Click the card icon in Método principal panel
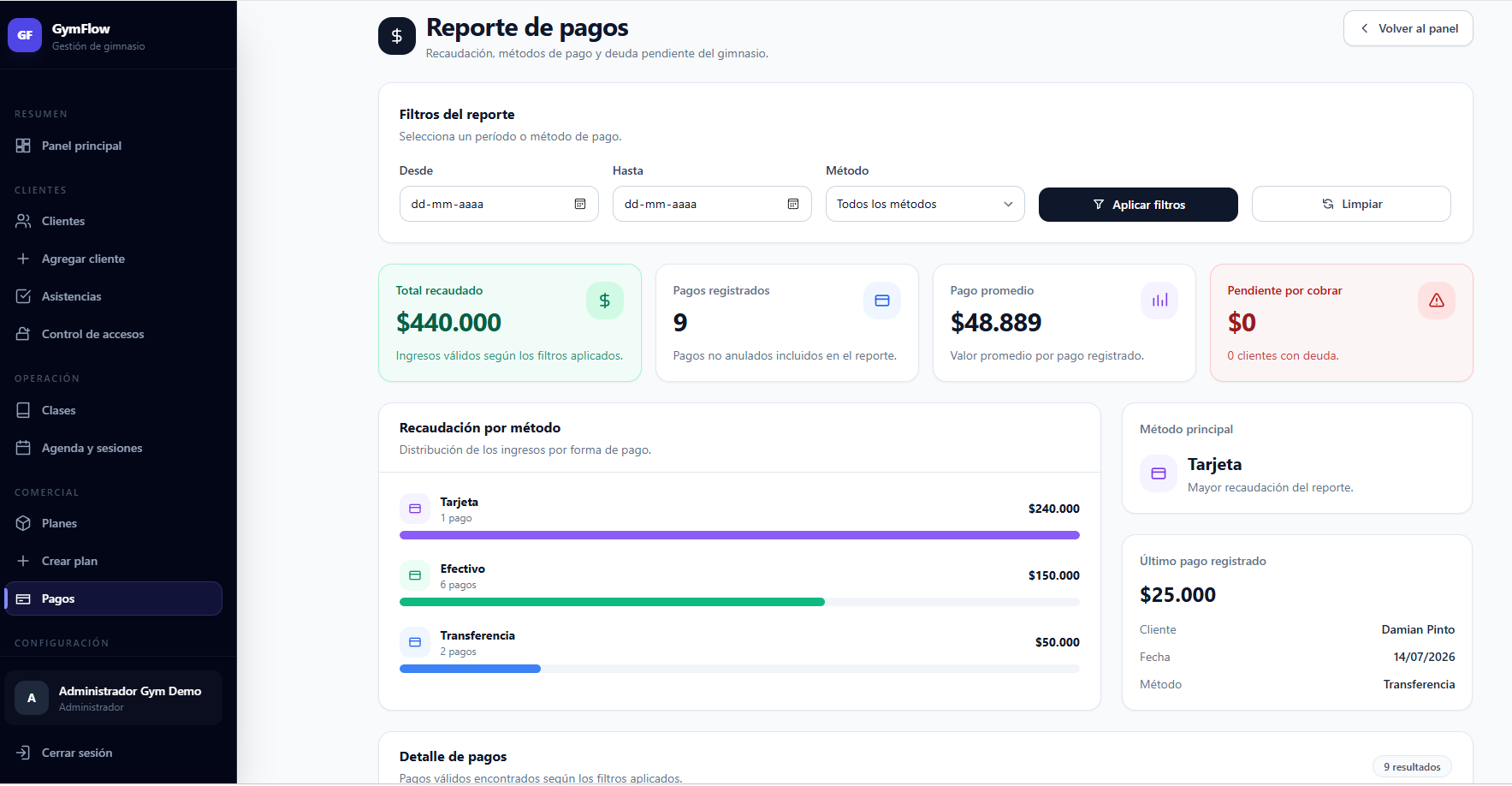 (x=1159, y=473)
